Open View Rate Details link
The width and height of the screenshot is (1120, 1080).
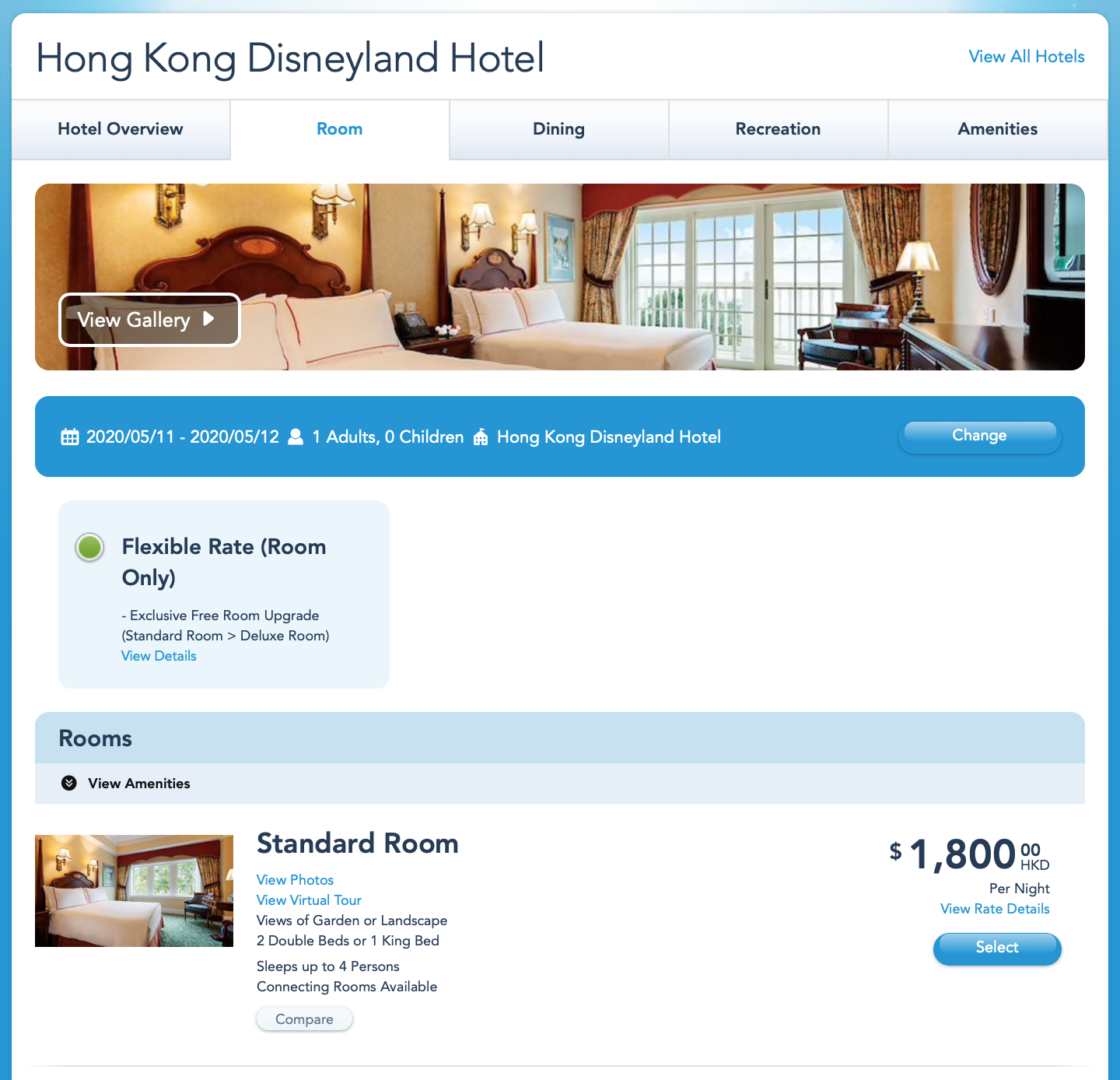994,909
